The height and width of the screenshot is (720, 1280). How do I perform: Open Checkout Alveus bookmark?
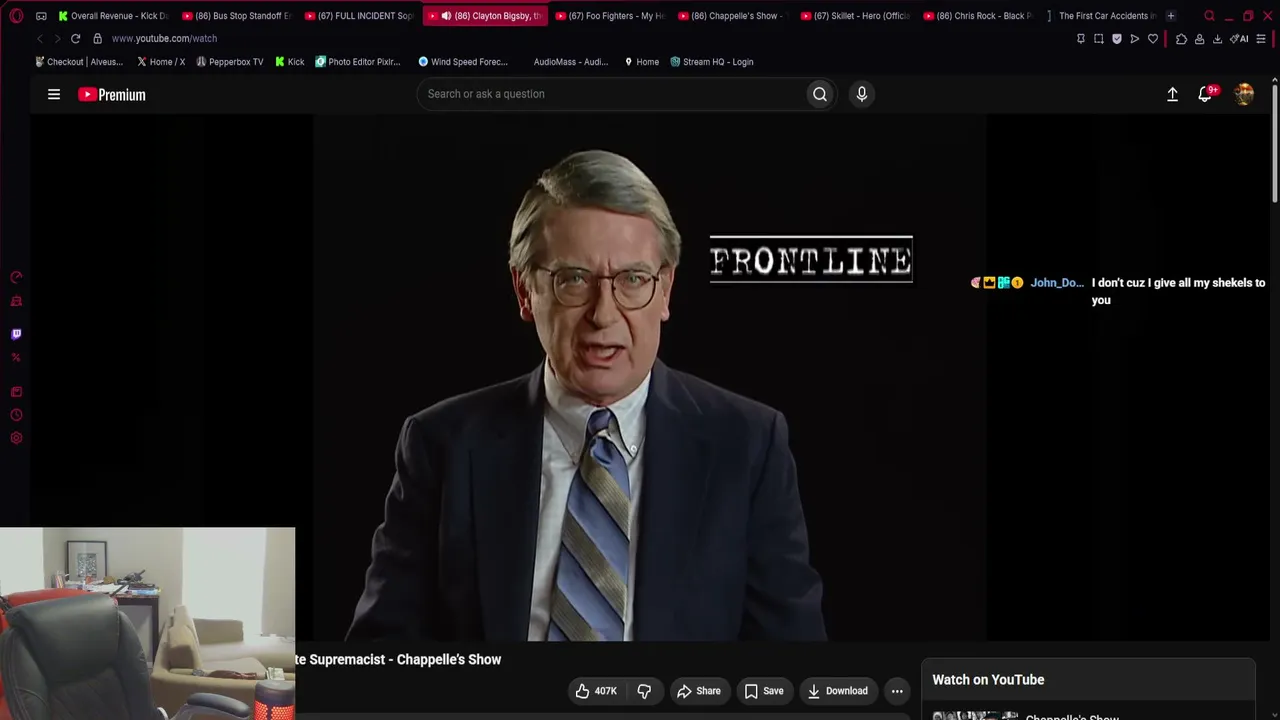click(79, 62)
